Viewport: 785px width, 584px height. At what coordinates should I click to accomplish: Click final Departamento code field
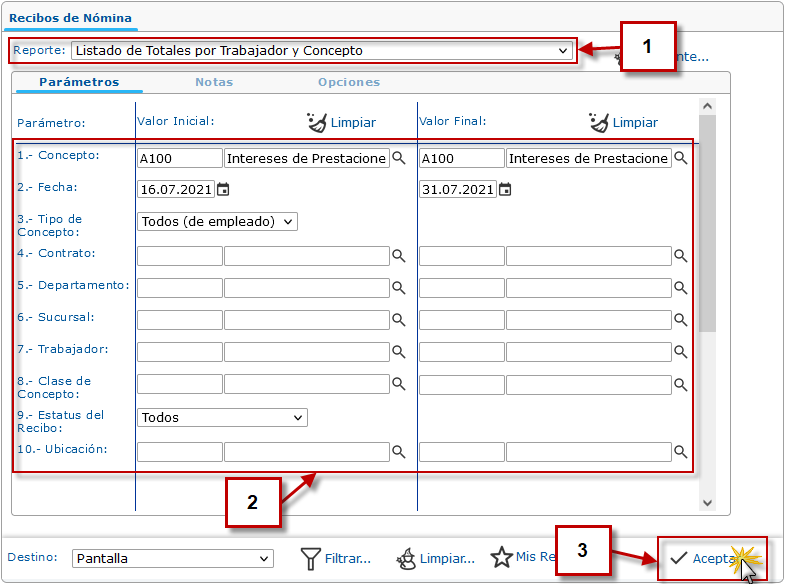click(462, 288)
